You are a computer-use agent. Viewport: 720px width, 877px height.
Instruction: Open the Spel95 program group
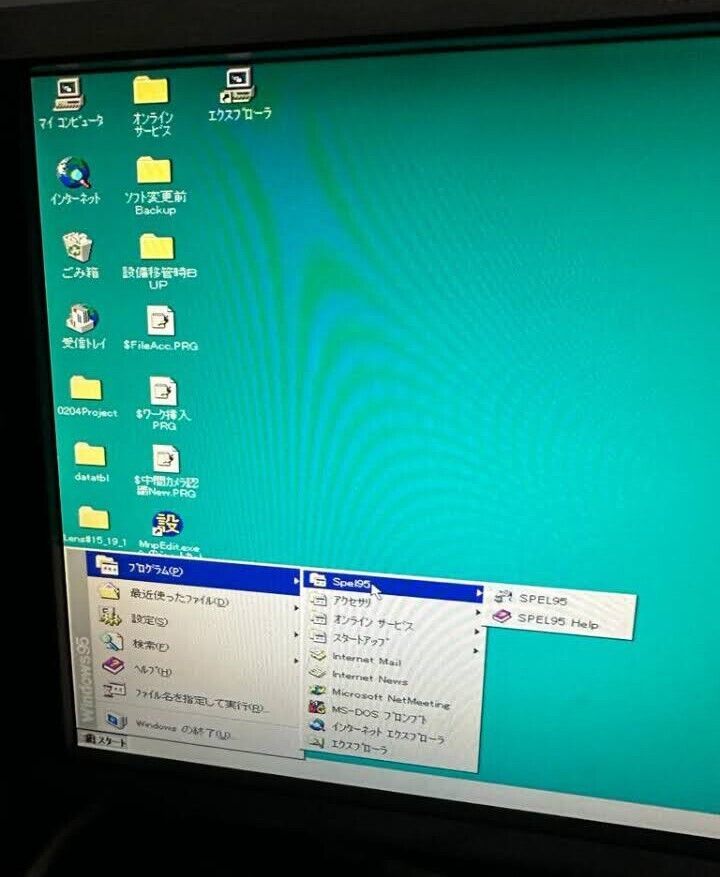click(393, 585)
